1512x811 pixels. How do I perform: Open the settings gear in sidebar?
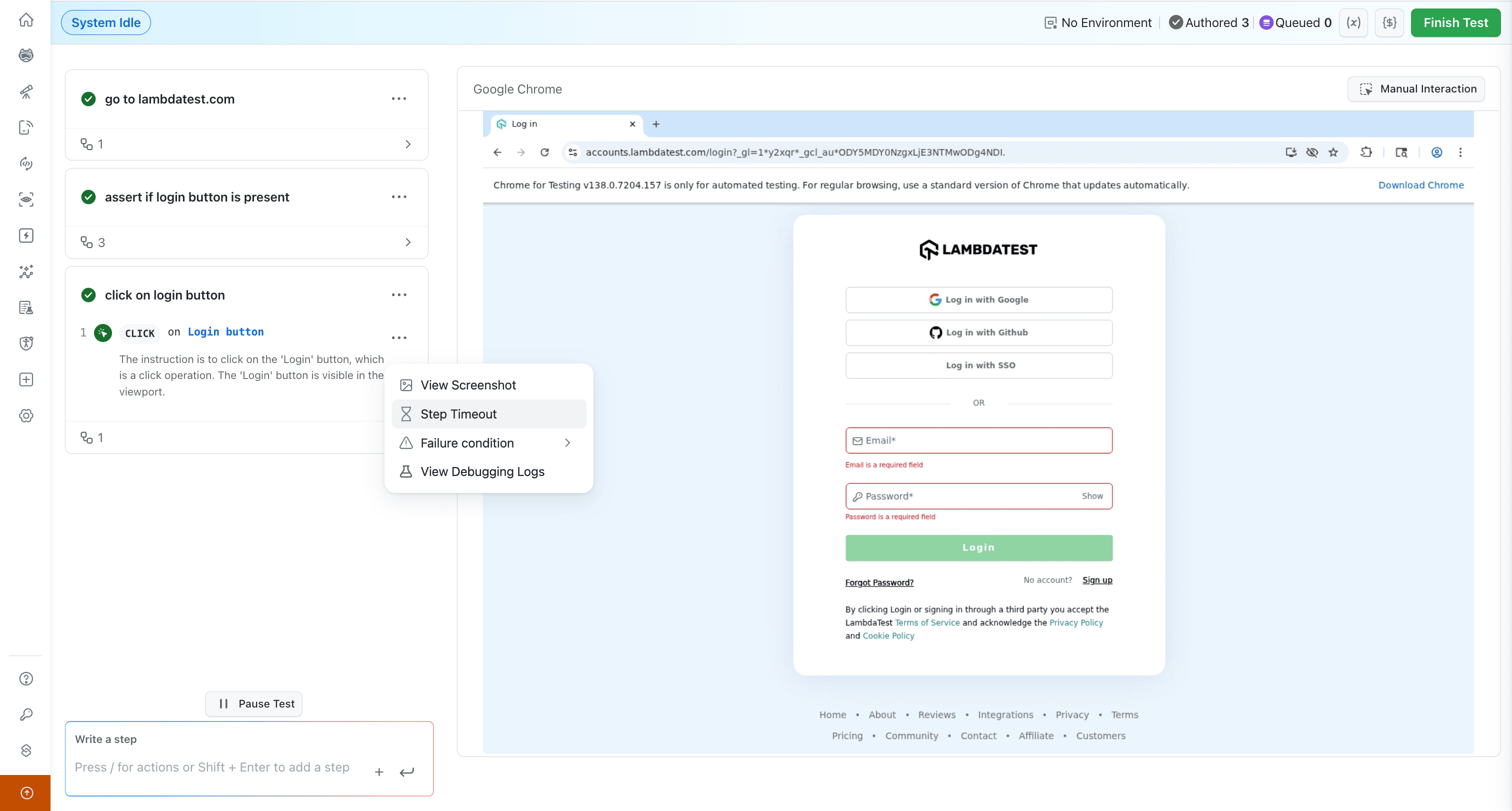click(x=26, y=415)
